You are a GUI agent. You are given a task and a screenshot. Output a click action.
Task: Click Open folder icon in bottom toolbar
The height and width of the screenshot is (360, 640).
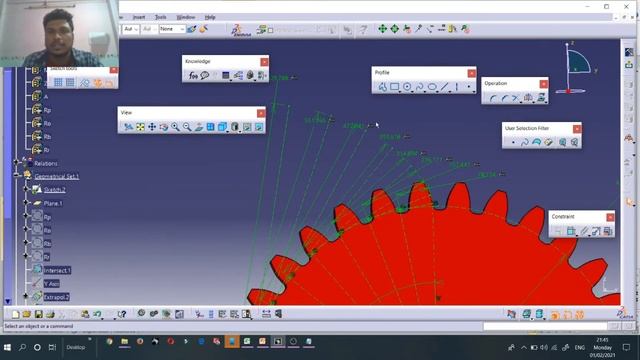point(27,314)
